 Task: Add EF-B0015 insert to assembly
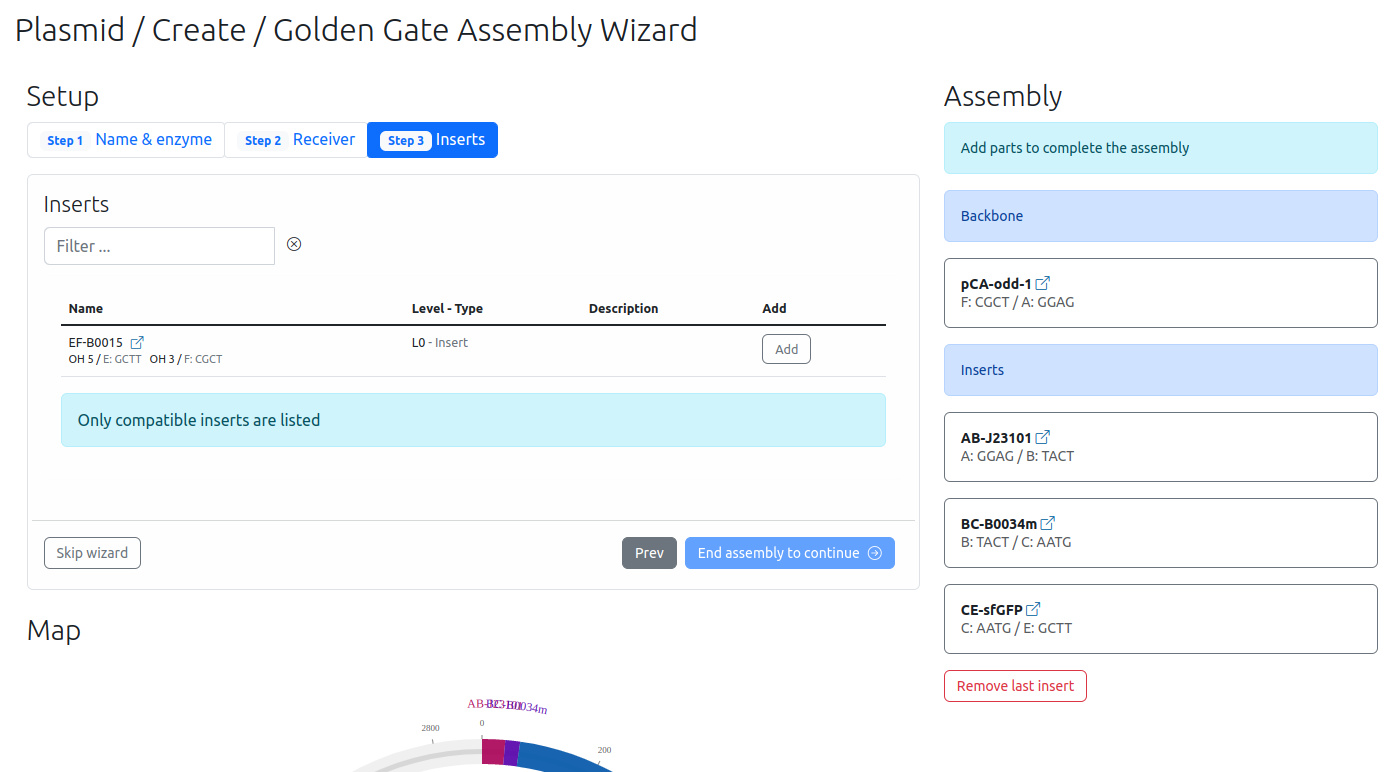pyautogui.click(x=786, y=349)
